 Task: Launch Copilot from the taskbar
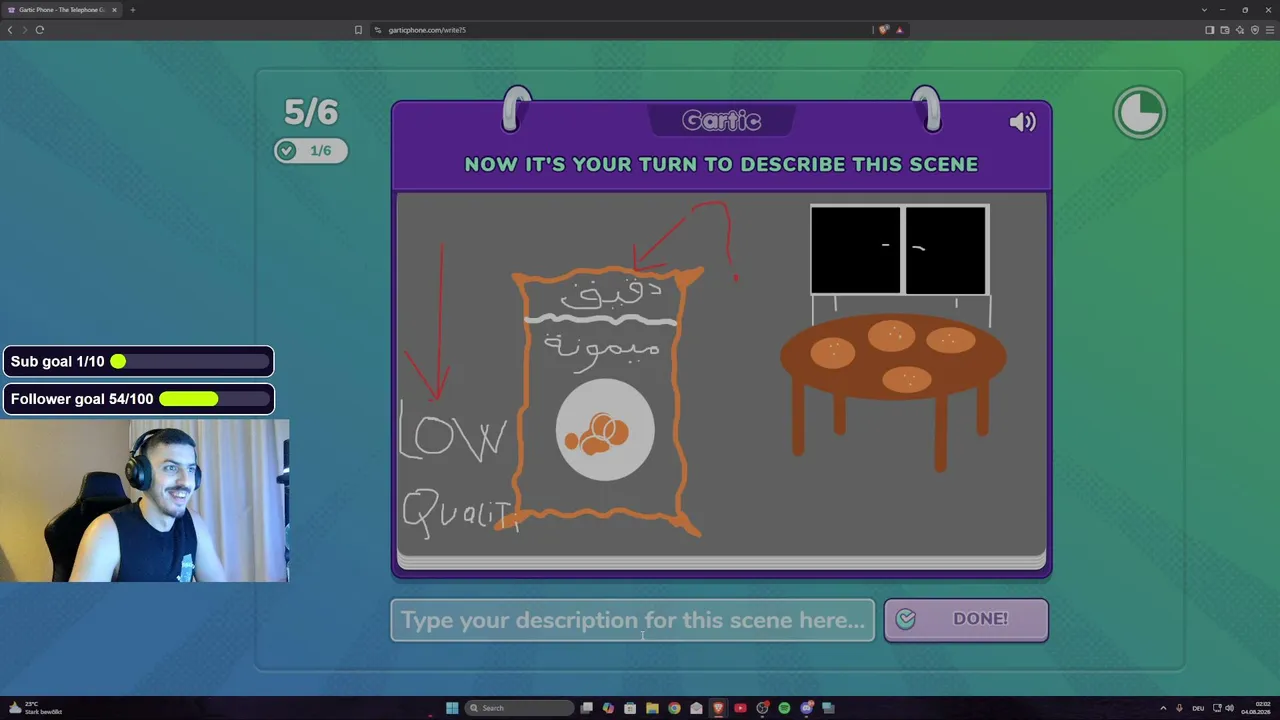pos(608,708)
